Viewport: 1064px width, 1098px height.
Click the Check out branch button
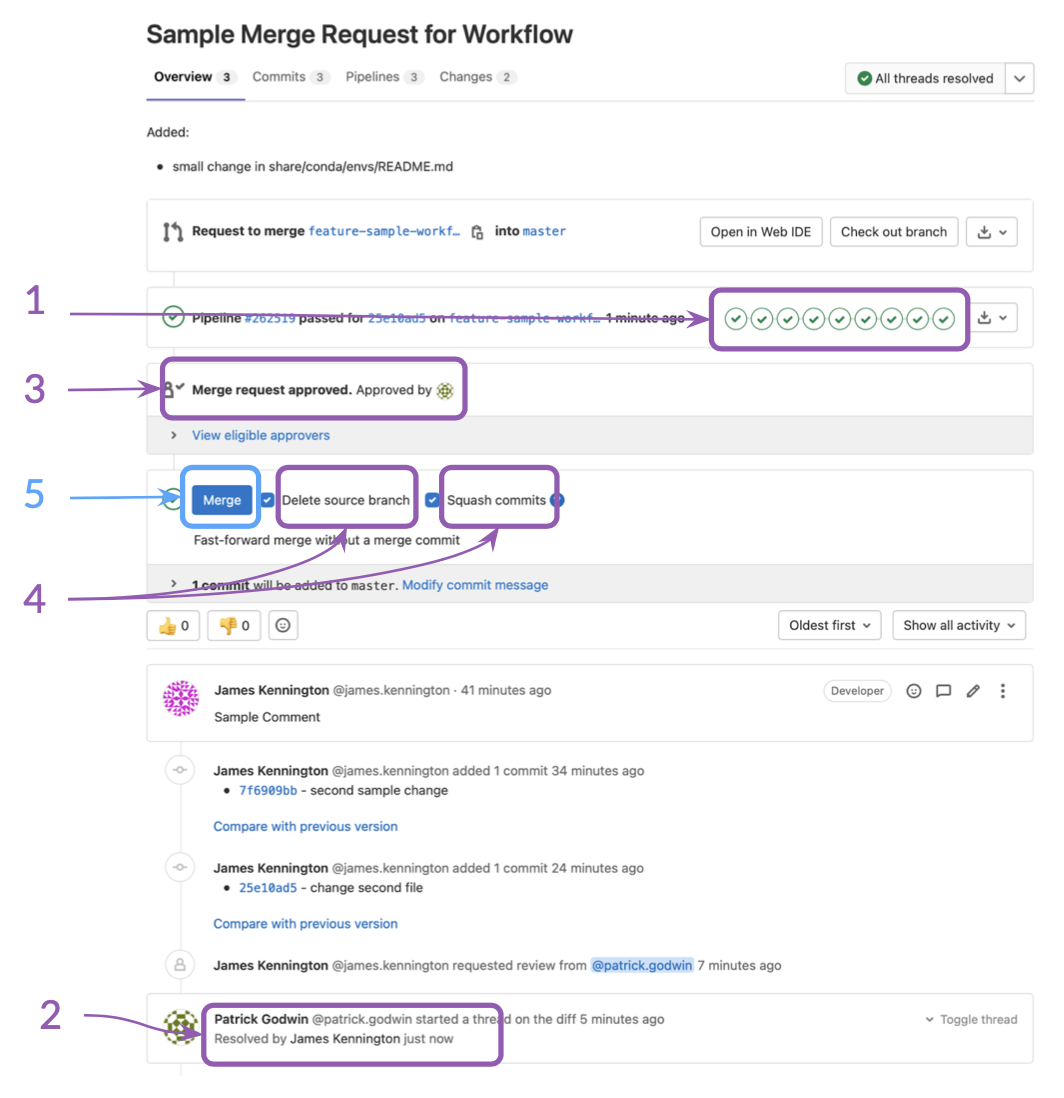[893, 232]
